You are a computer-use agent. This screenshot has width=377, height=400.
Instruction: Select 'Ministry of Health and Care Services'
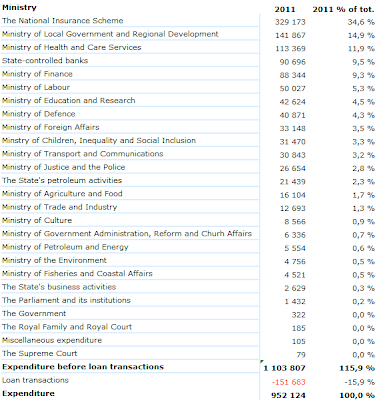point(72,47)
